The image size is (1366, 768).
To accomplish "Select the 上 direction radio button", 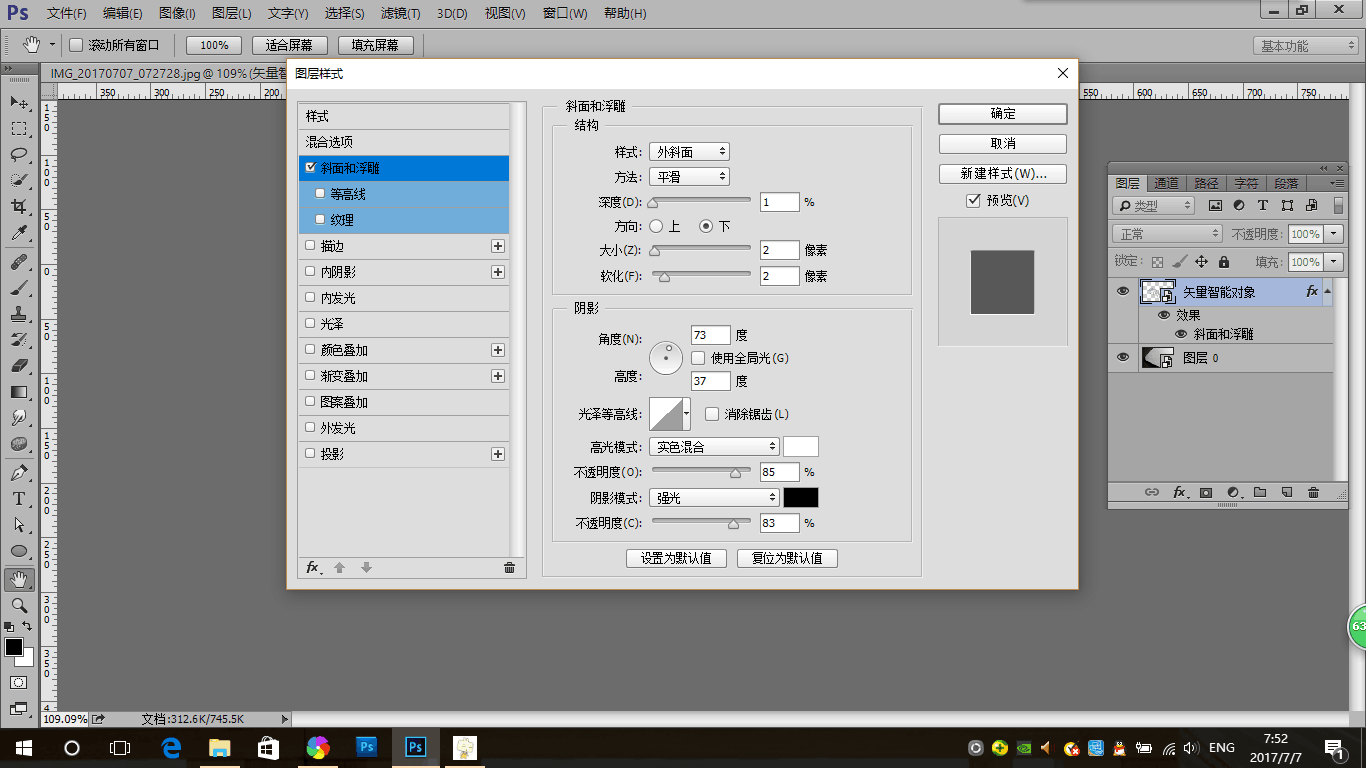I will (x=657, y=227).
